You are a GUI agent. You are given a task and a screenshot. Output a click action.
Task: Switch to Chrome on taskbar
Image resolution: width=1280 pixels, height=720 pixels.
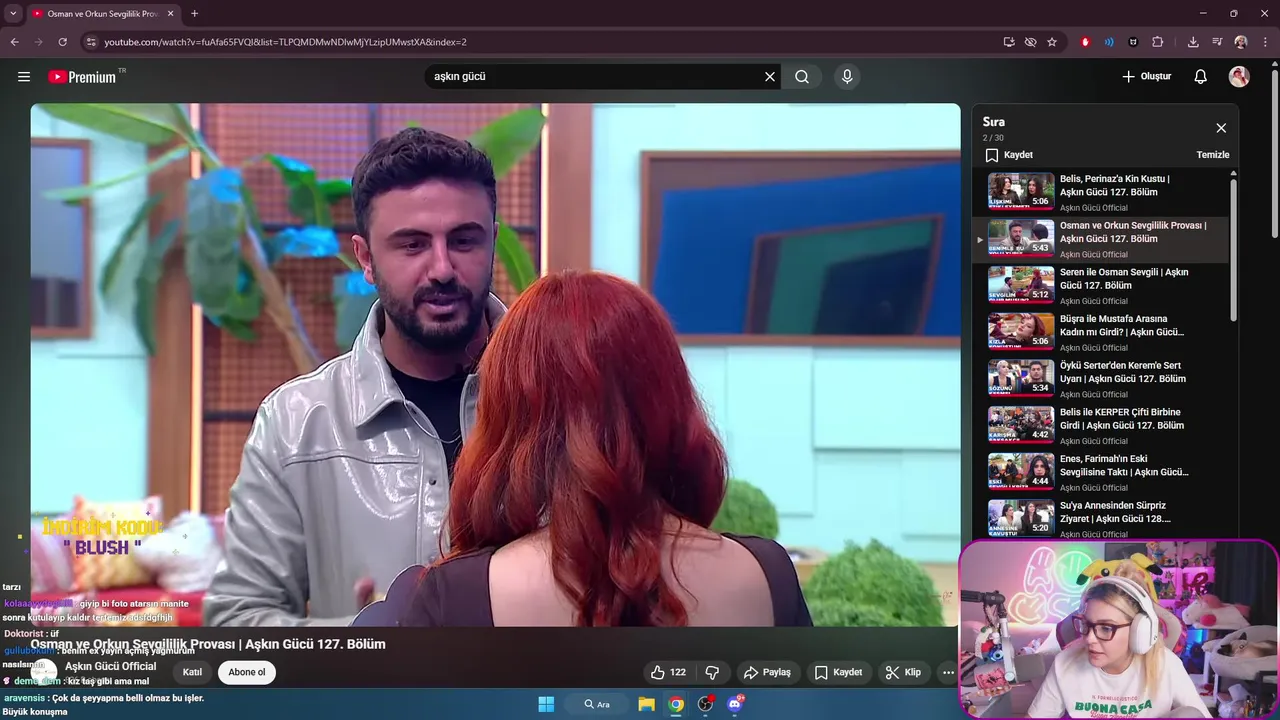676,704
